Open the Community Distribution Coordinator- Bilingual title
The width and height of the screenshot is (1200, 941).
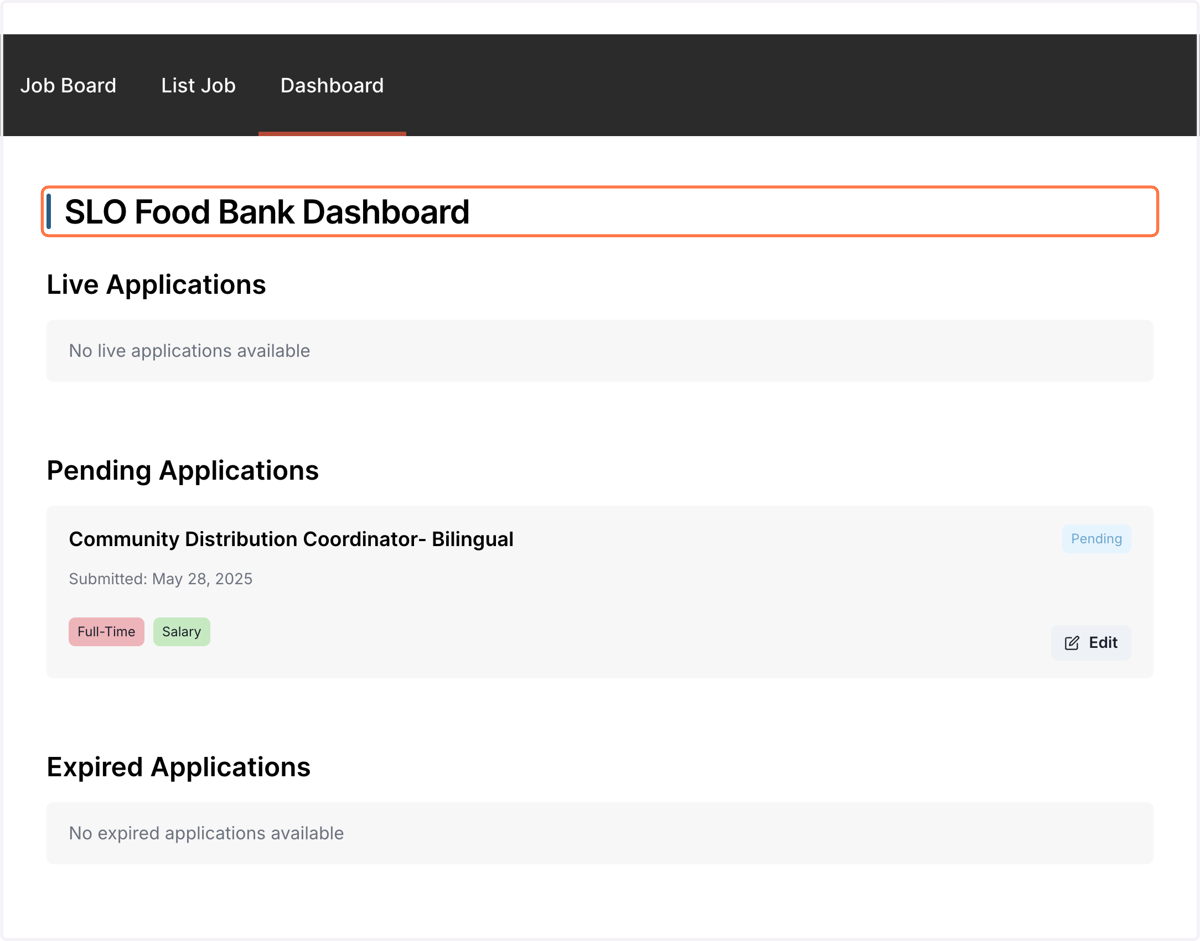coord(291,539)
